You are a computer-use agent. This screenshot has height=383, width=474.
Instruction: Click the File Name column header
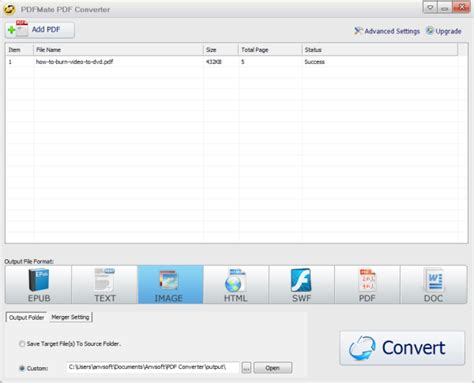[x=118, y=50]
